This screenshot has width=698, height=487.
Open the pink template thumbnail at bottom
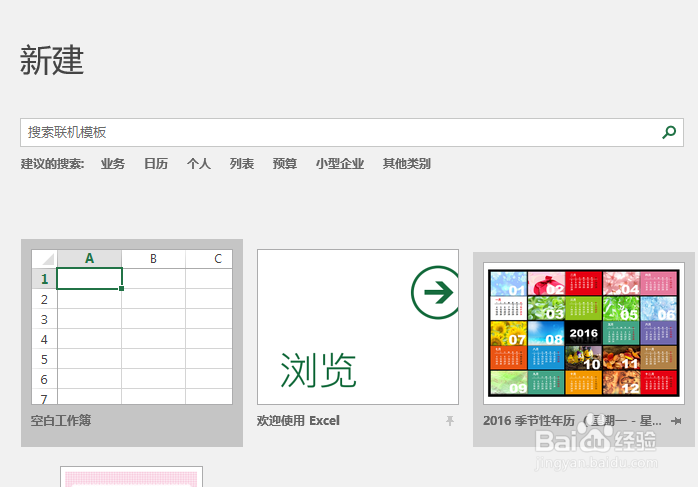[x=131, y=477]
